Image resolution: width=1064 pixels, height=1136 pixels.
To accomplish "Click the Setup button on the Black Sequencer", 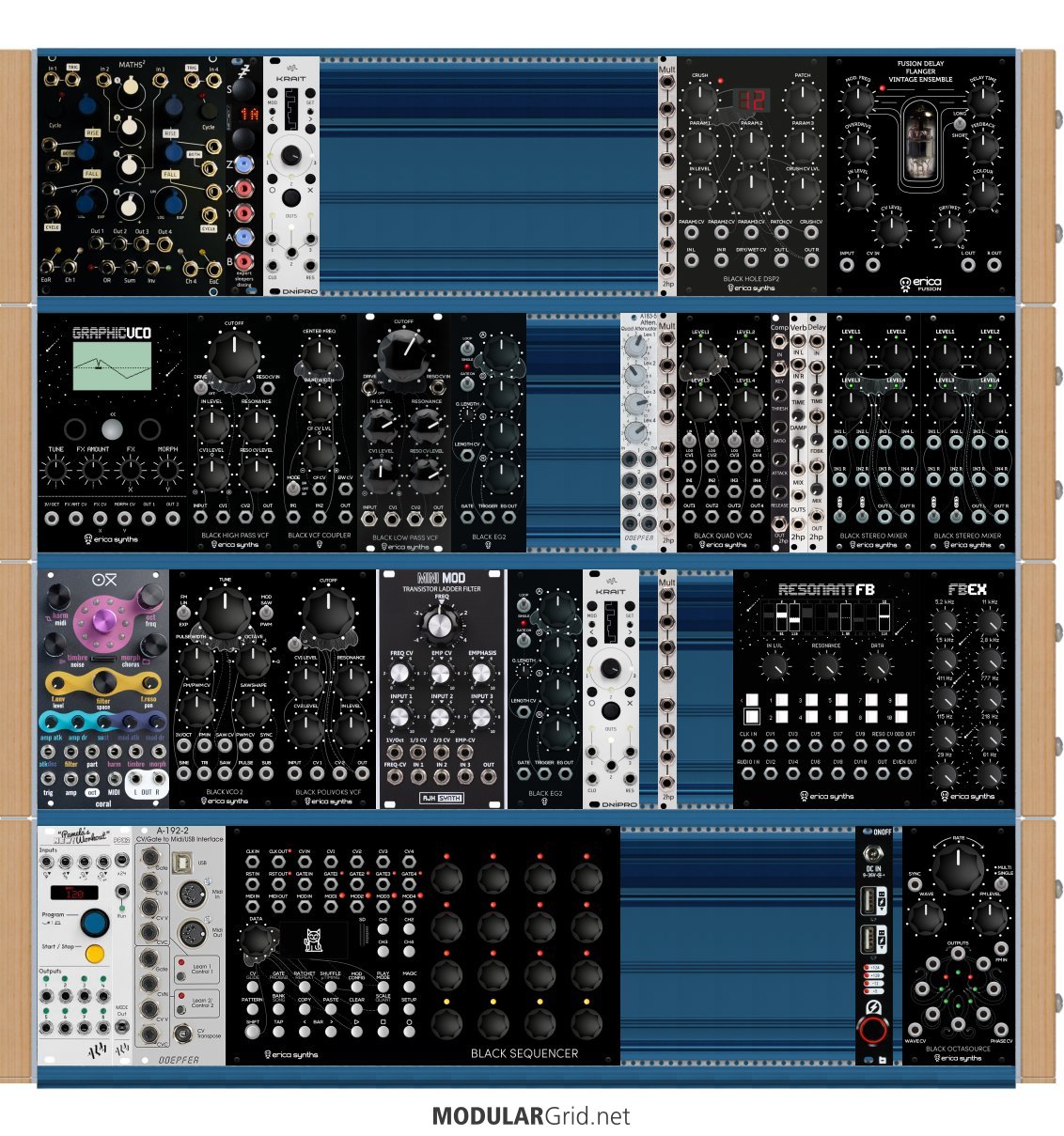I will (409, 1009).
